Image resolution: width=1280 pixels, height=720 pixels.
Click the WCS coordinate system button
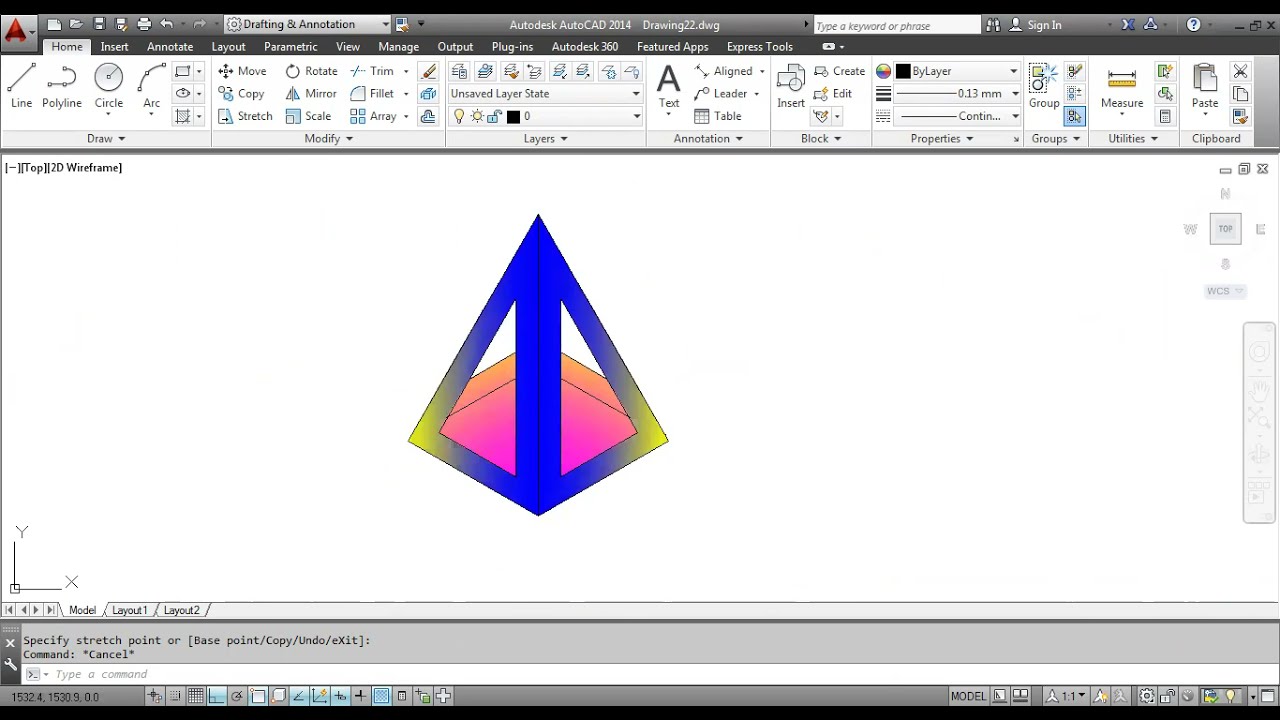[1224, 291]
